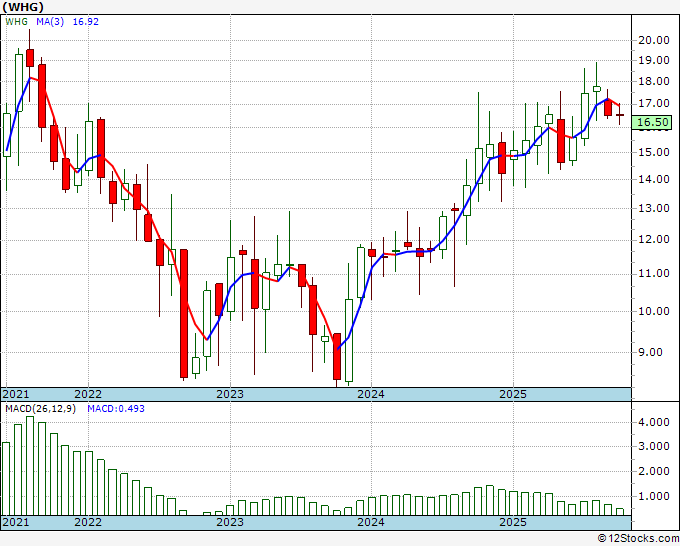The height and width of the screenshot is (546, 680).
Task: Click 2025 on the price chart time axis
Action: pyautogui.click(x=513, y=394)
